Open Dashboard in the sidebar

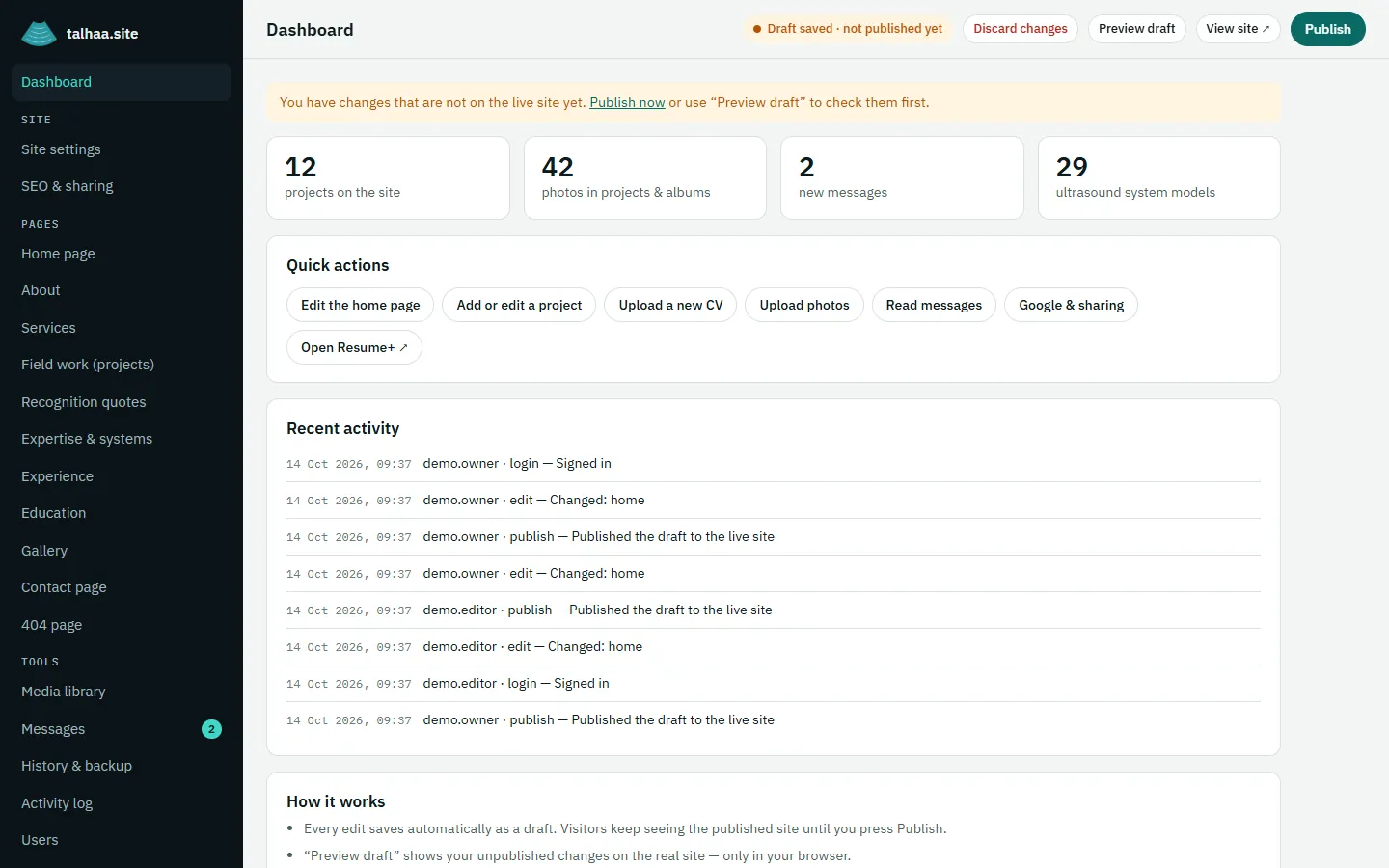[x=122, y=82]
